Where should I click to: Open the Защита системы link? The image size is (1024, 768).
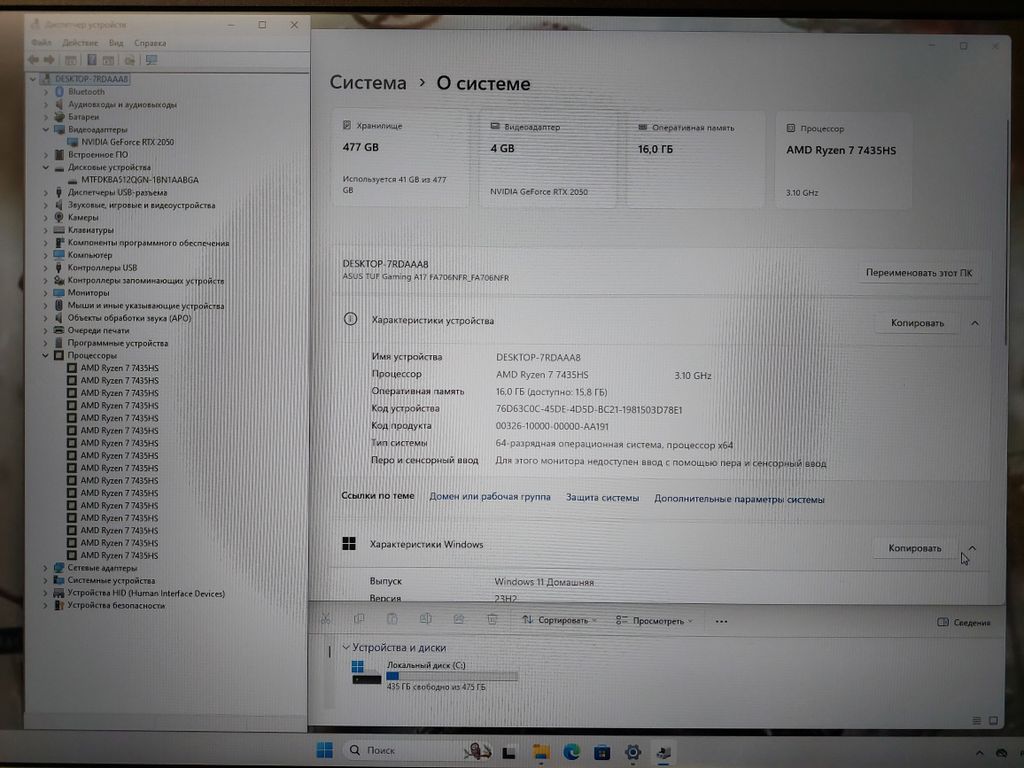point(602,497)
